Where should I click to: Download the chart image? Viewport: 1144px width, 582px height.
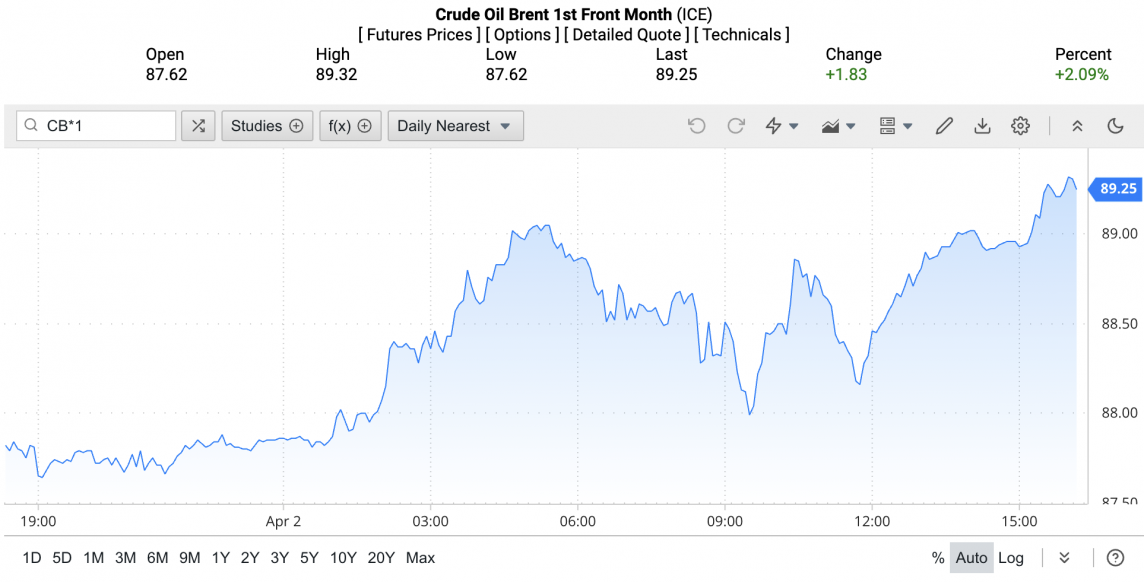click(982, 126)
